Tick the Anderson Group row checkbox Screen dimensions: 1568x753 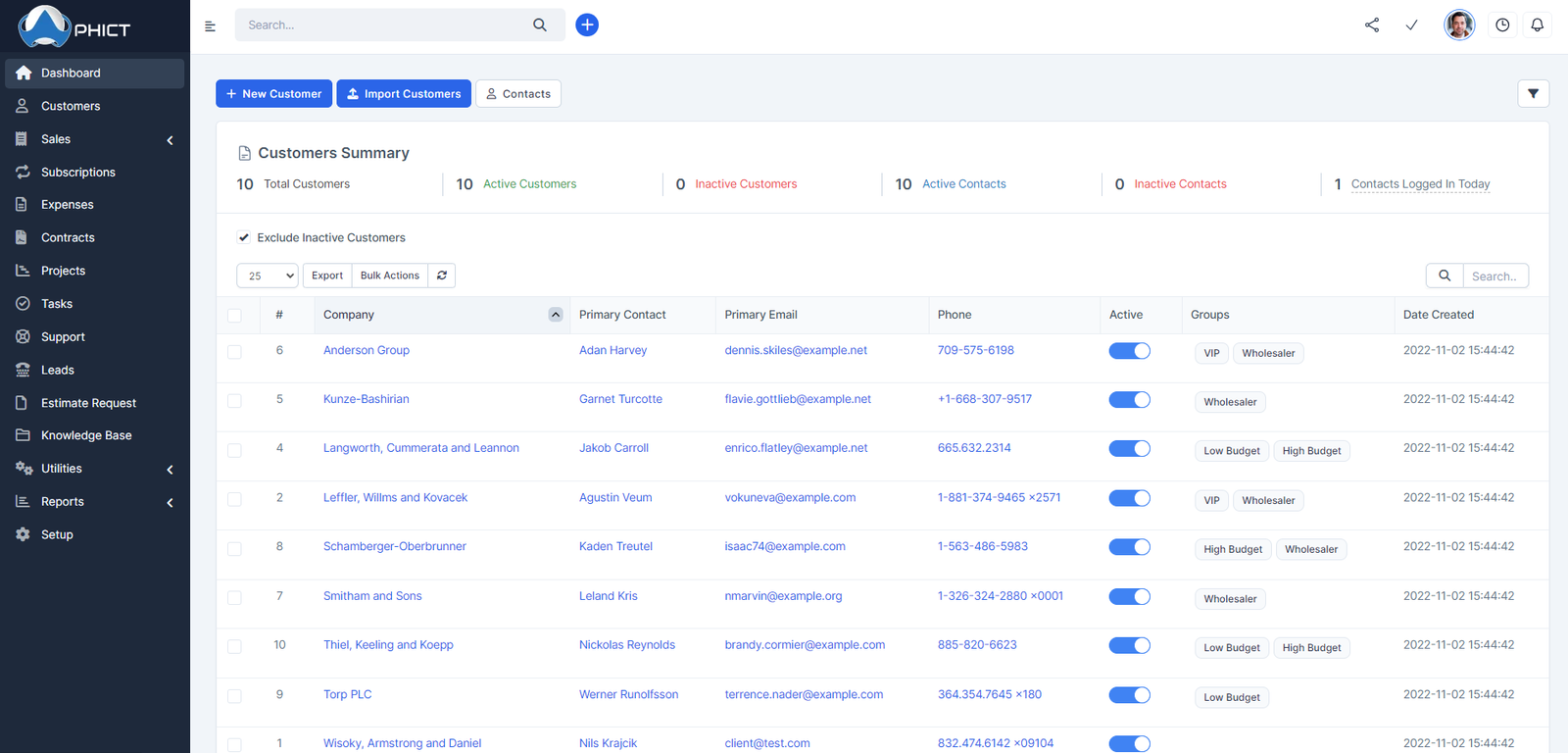click(x=234, y=352)
